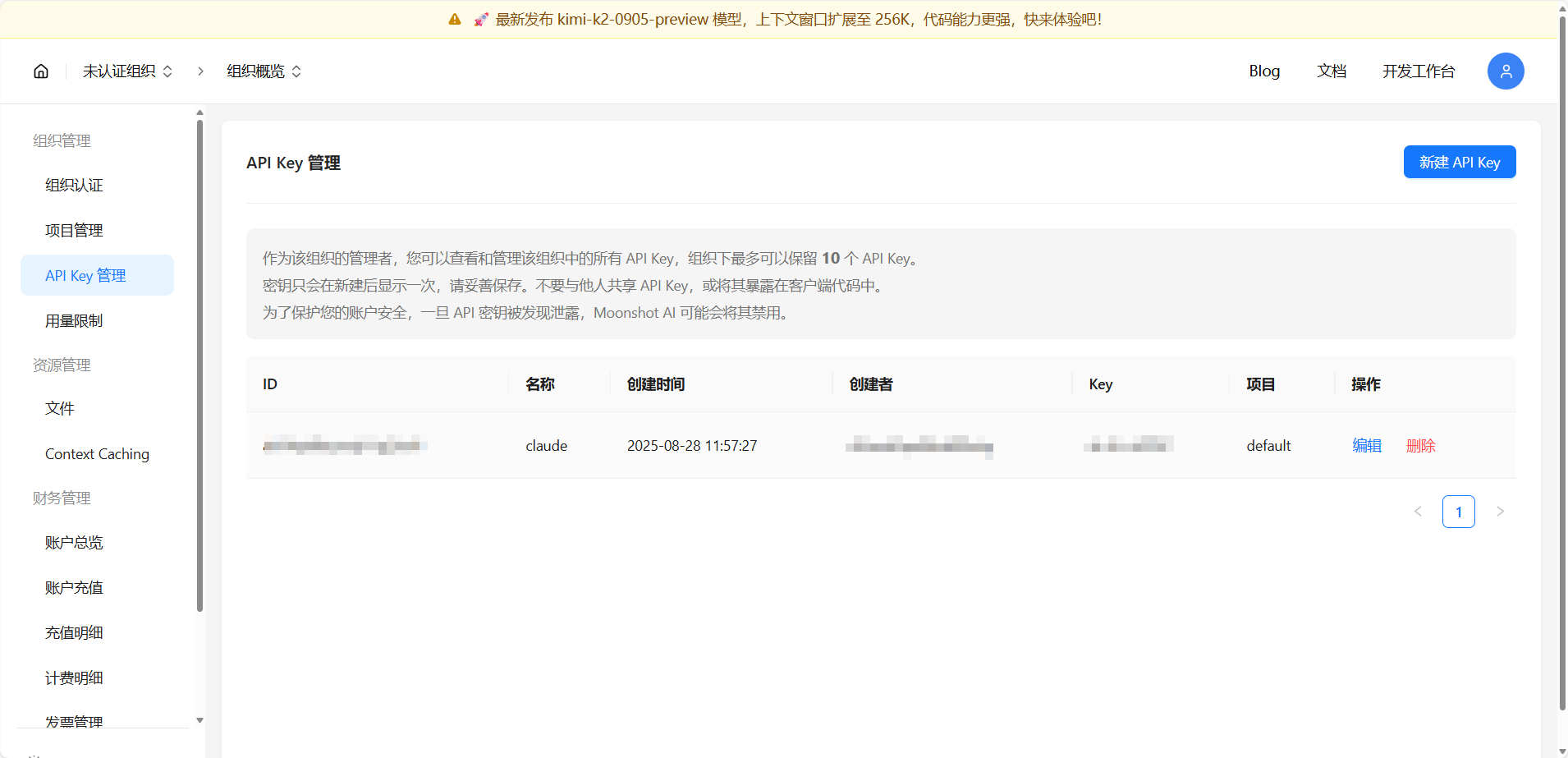Open Context Caching in the sidebar
The height and width of the screenshot is (758, 1568).
[x=97, y=454]
